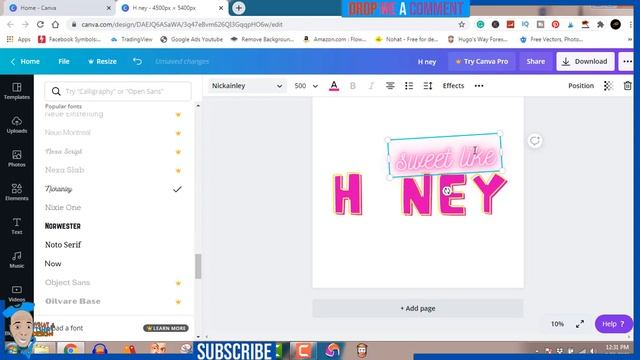640x360 pixels.
Task: Open the Pinterest extension
Action: (555, 24)
